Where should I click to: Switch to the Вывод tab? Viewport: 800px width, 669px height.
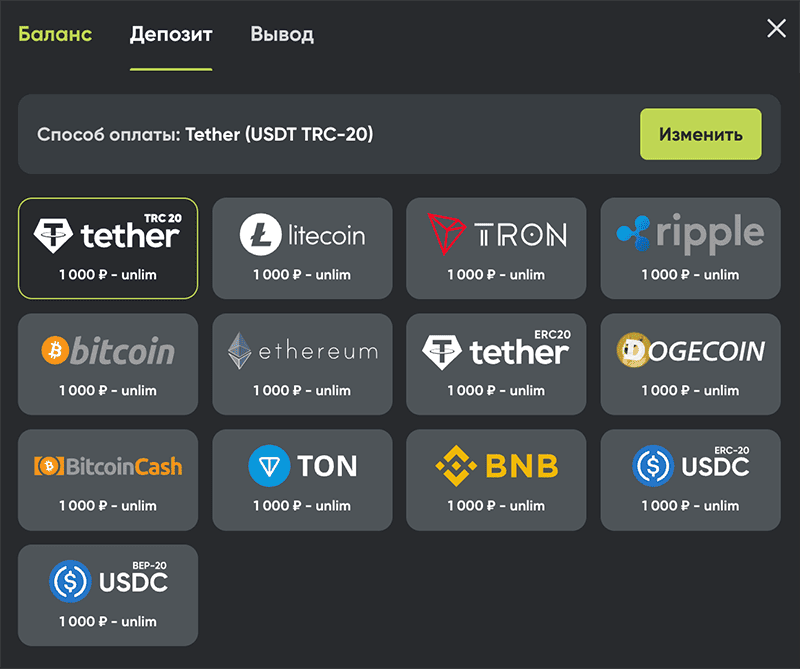282,35
